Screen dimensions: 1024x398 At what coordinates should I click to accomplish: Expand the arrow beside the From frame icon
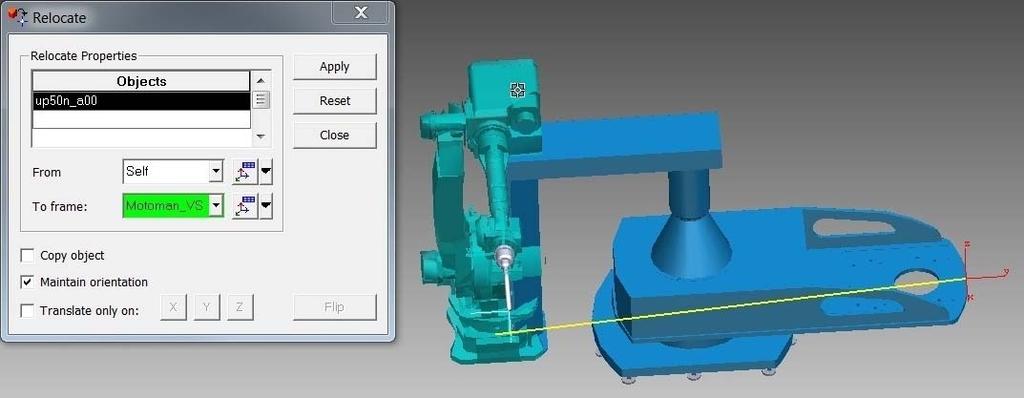coord(266,173)
